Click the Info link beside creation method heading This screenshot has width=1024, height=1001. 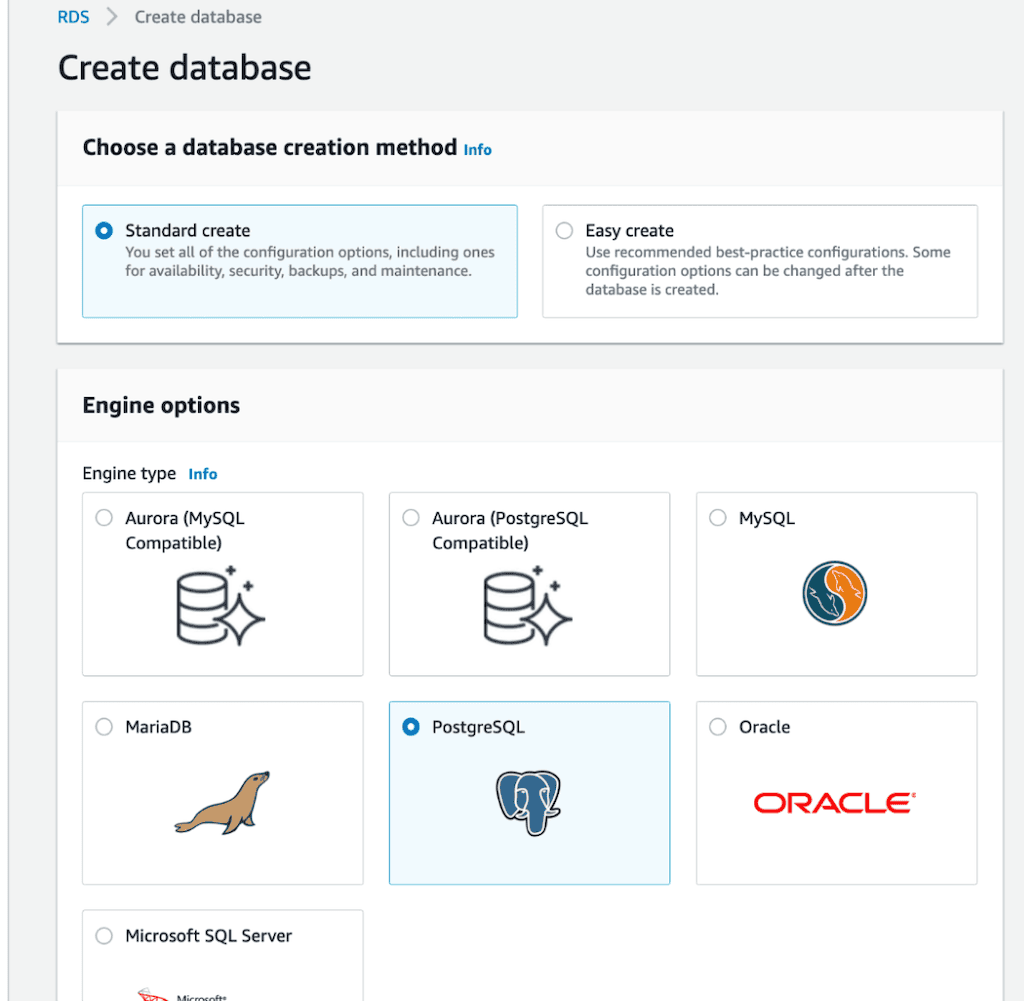coord(477,149)
